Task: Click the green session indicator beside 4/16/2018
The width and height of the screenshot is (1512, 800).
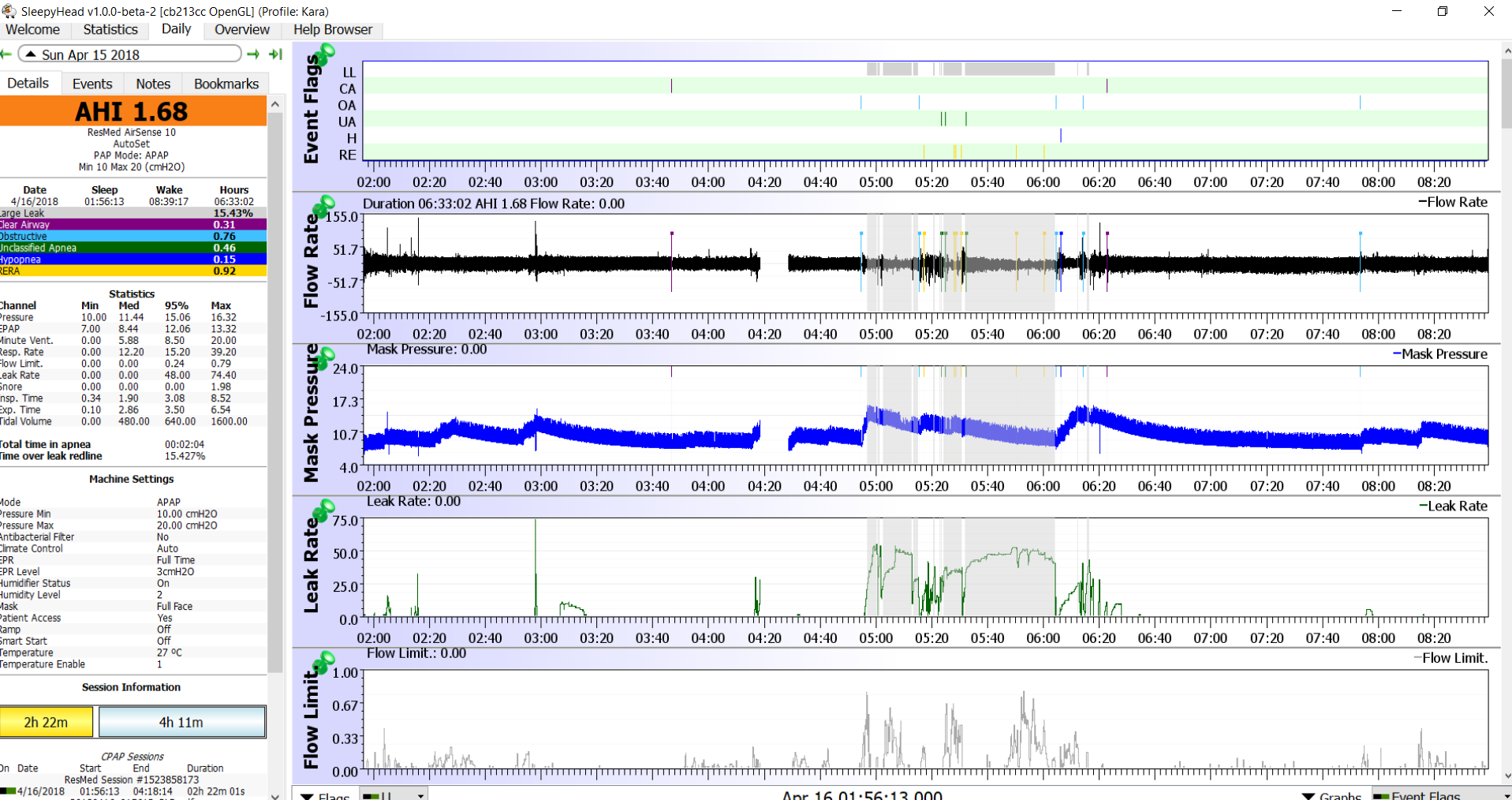Action: tap(8, 791)
